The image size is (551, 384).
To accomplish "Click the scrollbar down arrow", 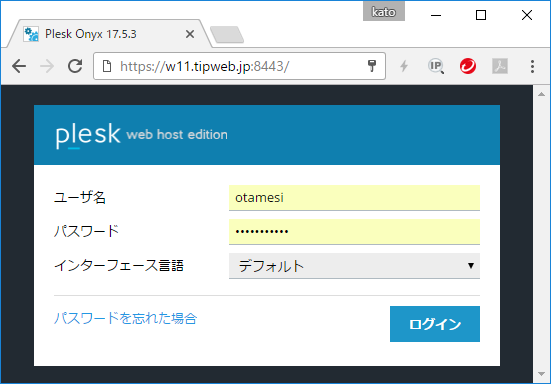I will (x=541, y=374).
